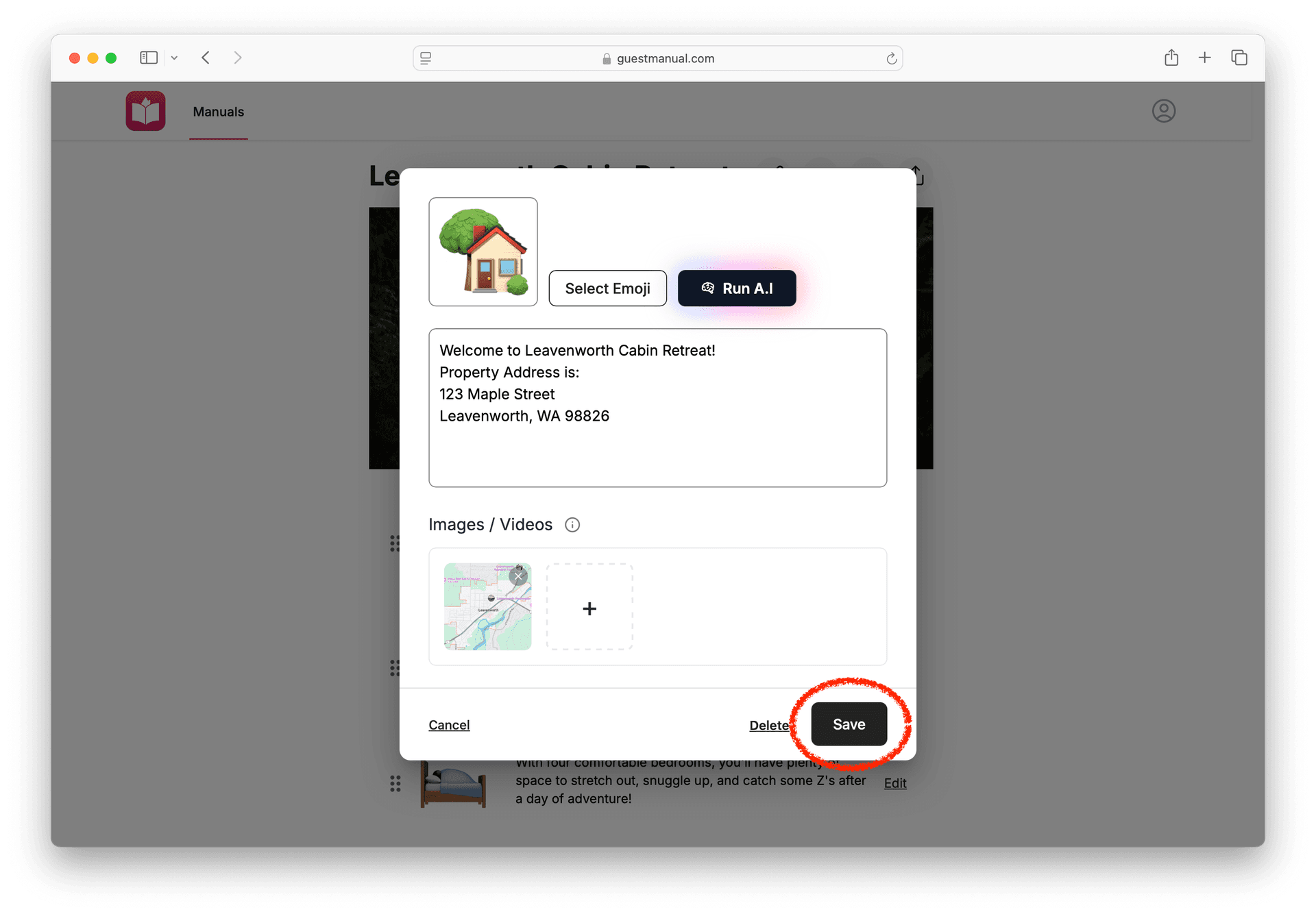Click the info circle icon next to Images/Videos
The height and width of the screenshot is (914, 1316).
coord(572,524)
